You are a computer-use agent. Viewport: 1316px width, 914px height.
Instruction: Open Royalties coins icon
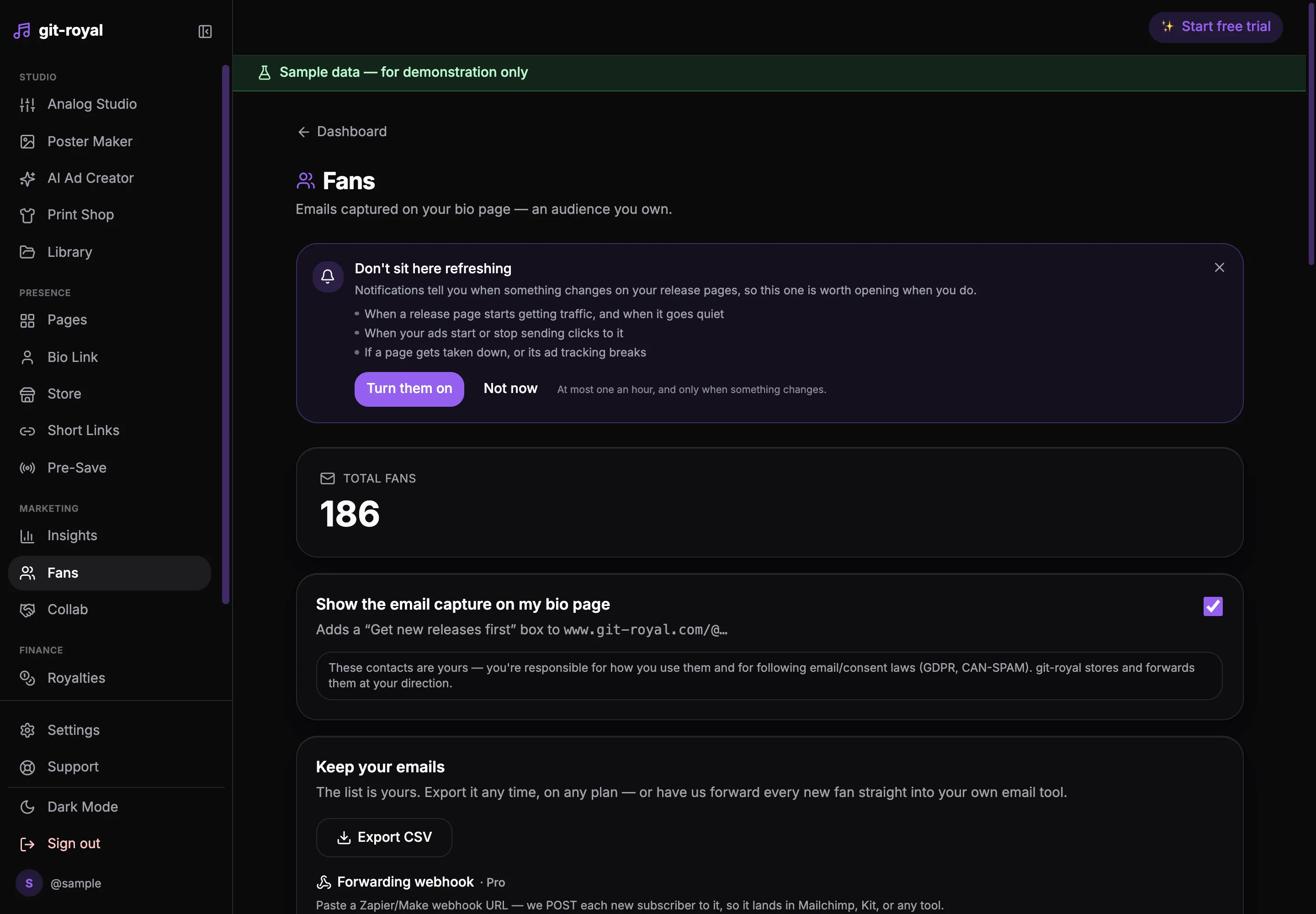tap(27, 679)
